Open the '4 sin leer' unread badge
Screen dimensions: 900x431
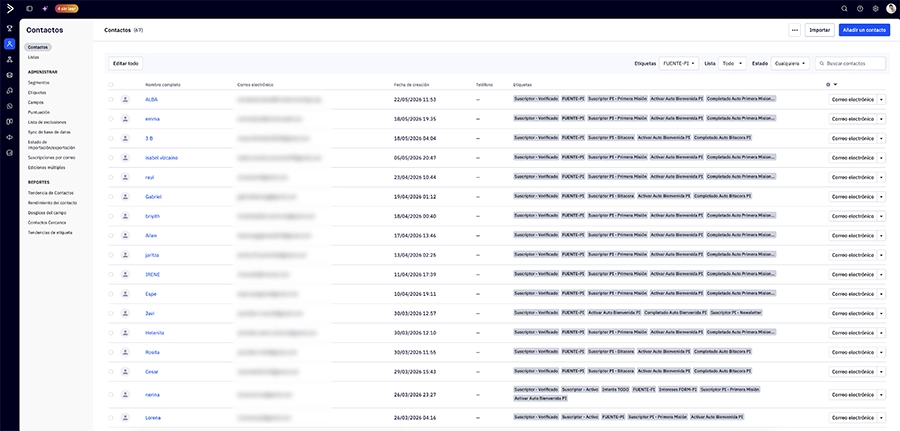pos(67,9)
